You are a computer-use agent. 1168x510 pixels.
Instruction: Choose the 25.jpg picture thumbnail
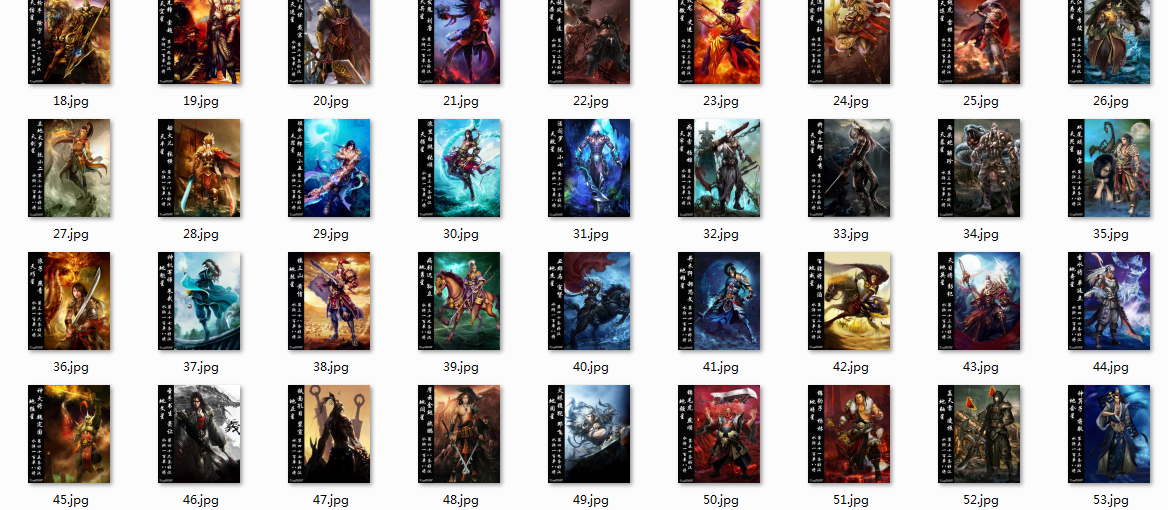979,42
